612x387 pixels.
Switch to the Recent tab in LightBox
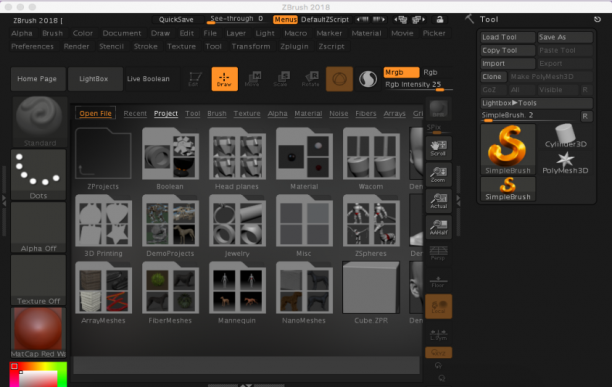[x=135, y=114]
